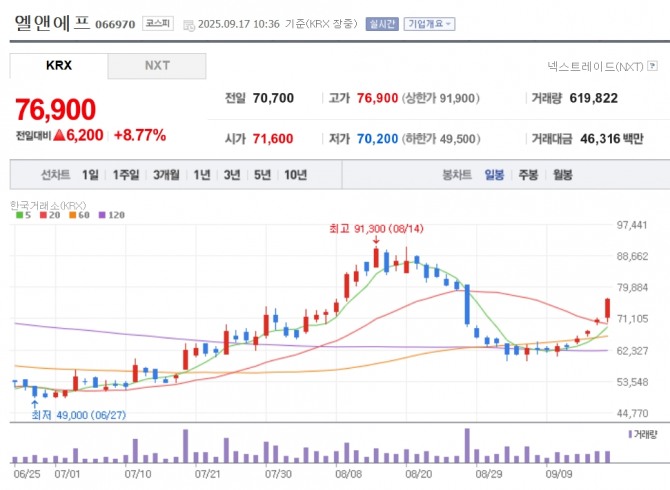The height and width of the screenshot is (490, 670).
Task: Click the purple 거래량 legend icon
Action: pos(629,435)
